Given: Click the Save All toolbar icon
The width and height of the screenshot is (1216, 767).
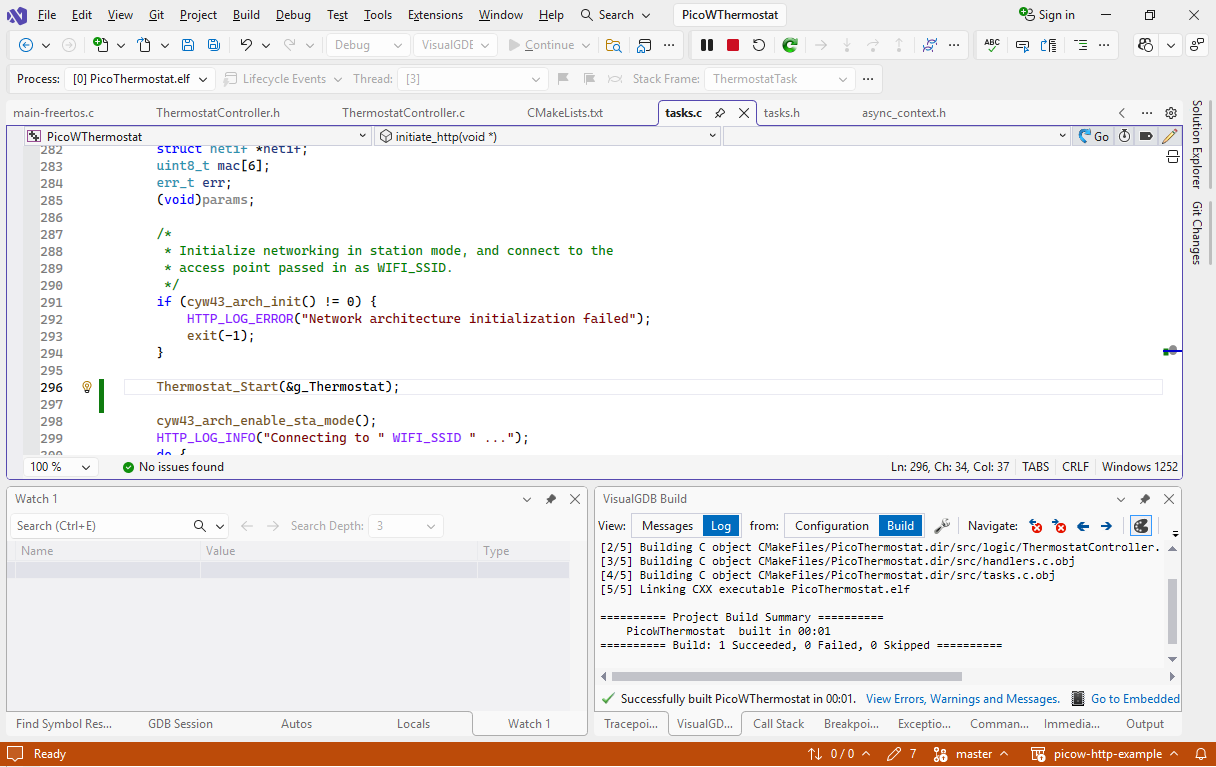Looking at the screenshot, I should 214,45.
